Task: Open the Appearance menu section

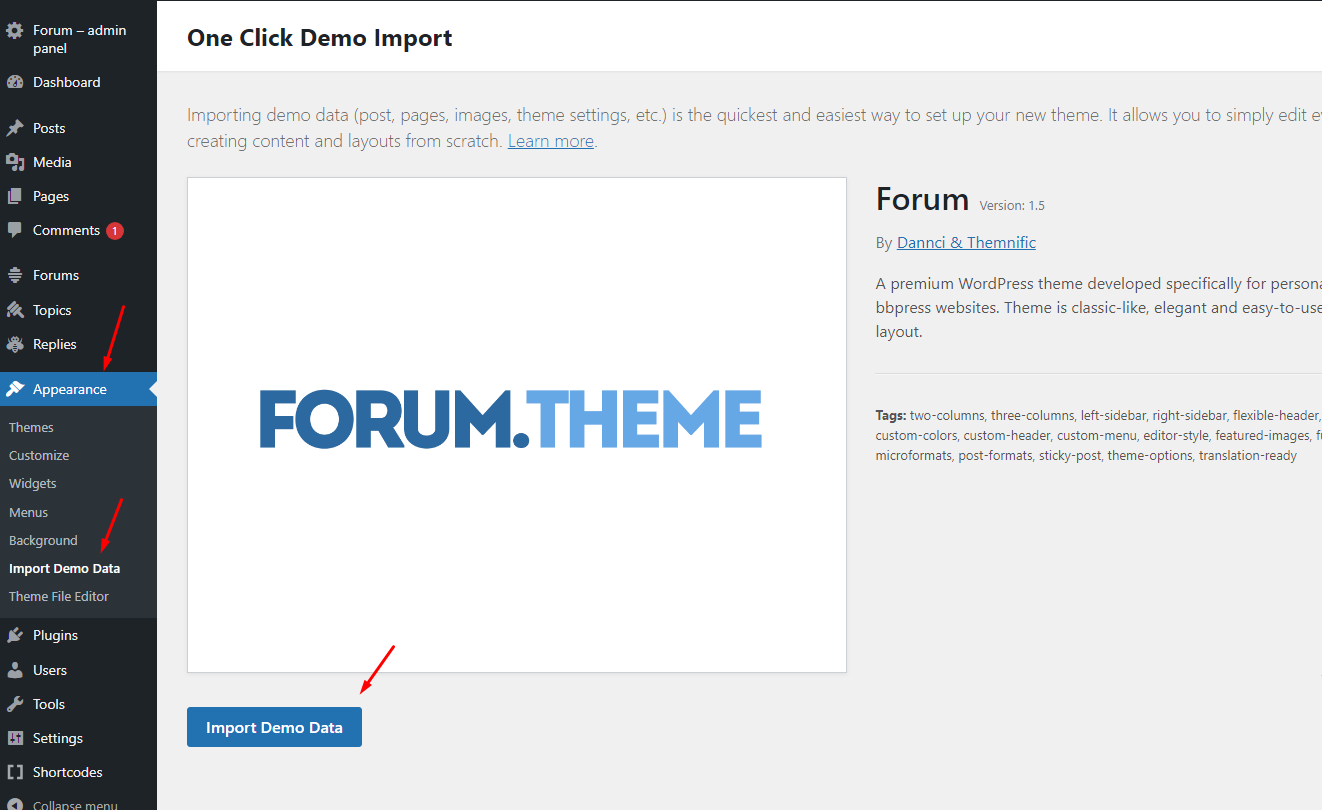Action: [69, 389]
